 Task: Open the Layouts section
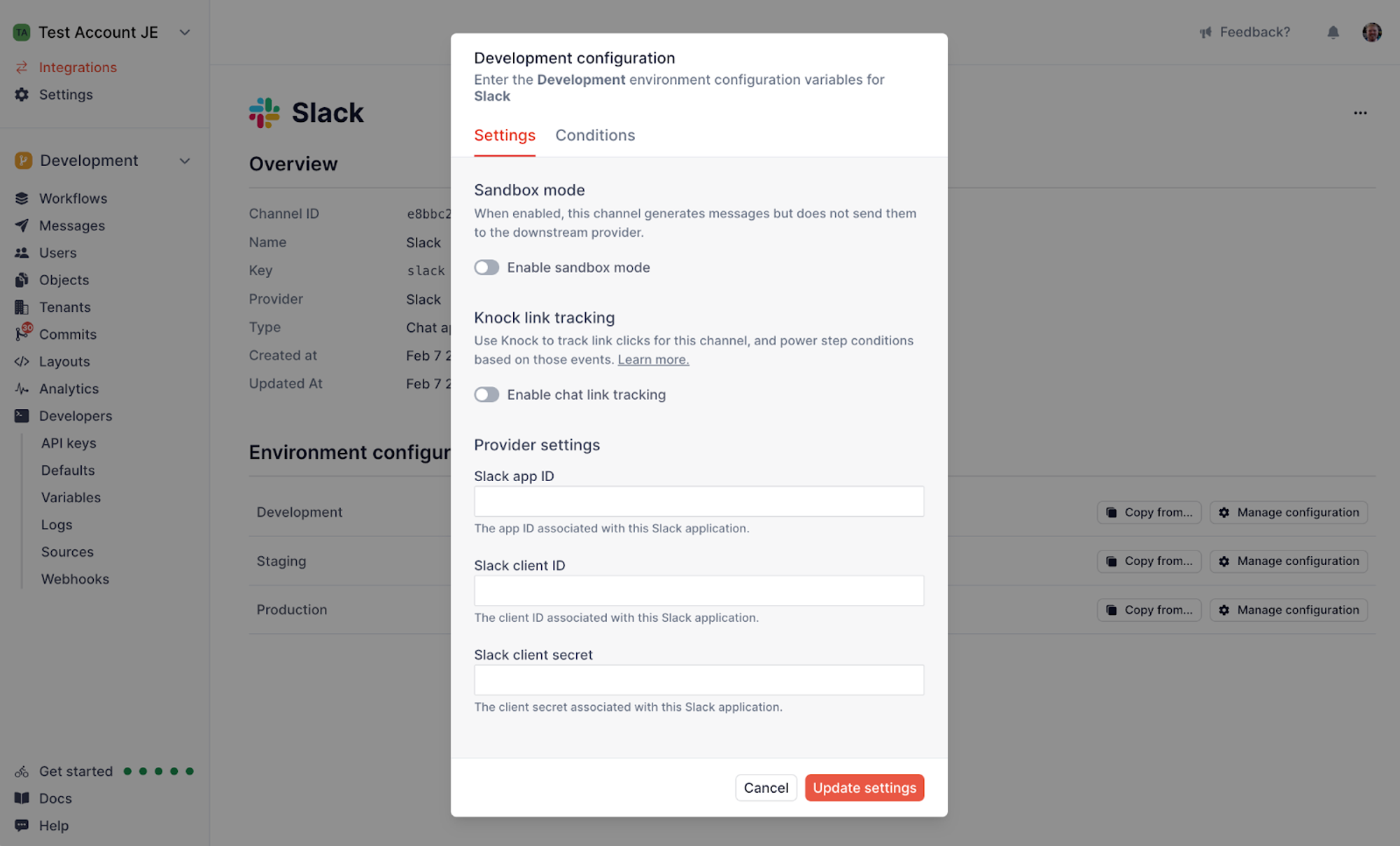click(63, 361)
